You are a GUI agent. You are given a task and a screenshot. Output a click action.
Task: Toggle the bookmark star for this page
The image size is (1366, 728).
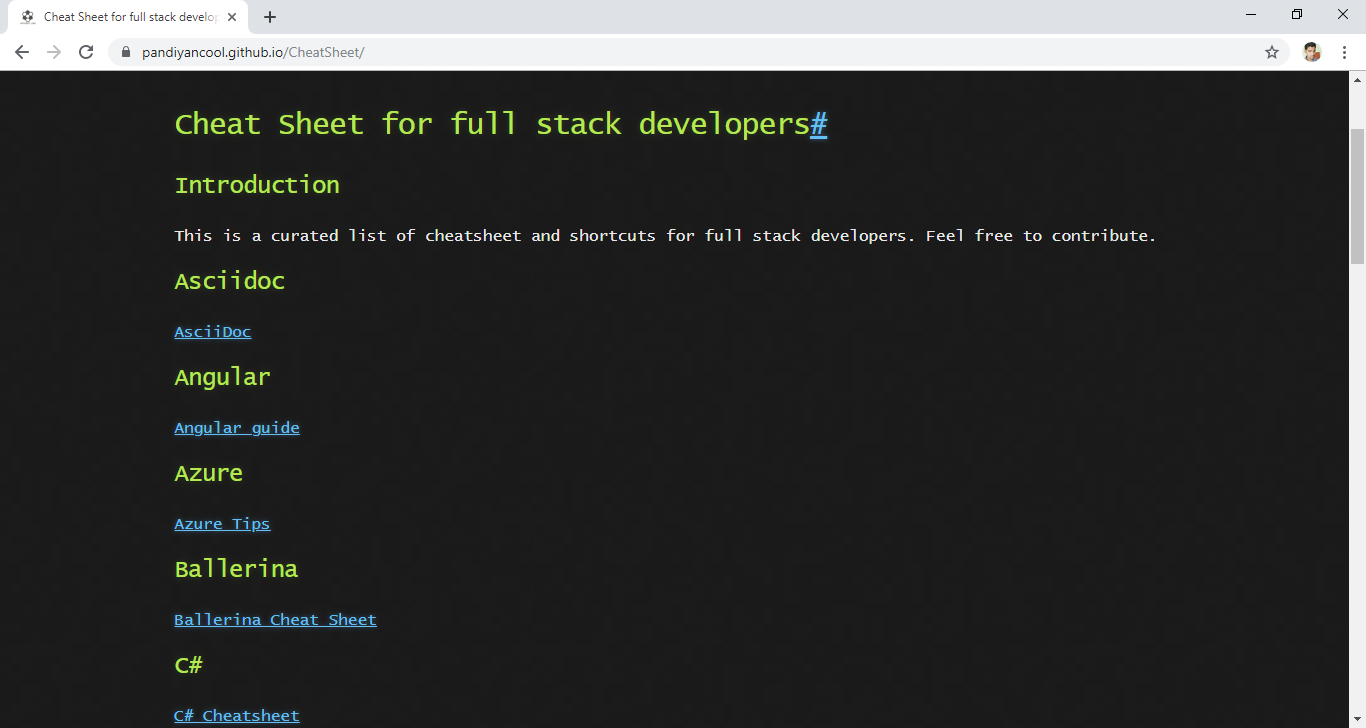click(x=1271, y=51)
